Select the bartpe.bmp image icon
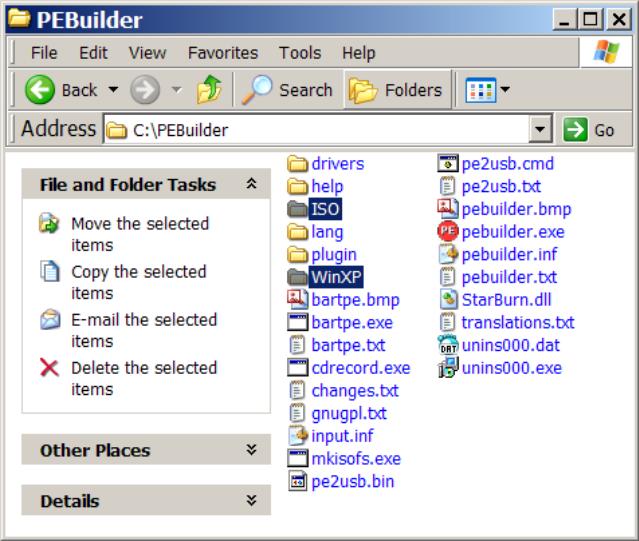639x541 pixels. [297, 299]
